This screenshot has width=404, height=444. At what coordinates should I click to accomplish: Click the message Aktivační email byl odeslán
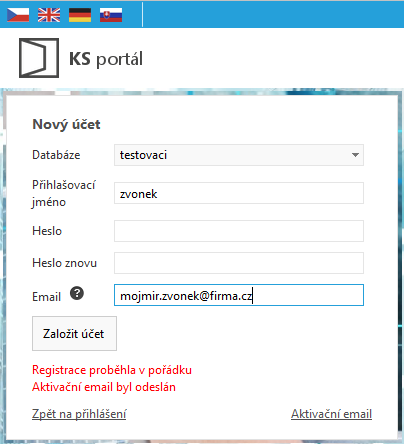point(104,387)
